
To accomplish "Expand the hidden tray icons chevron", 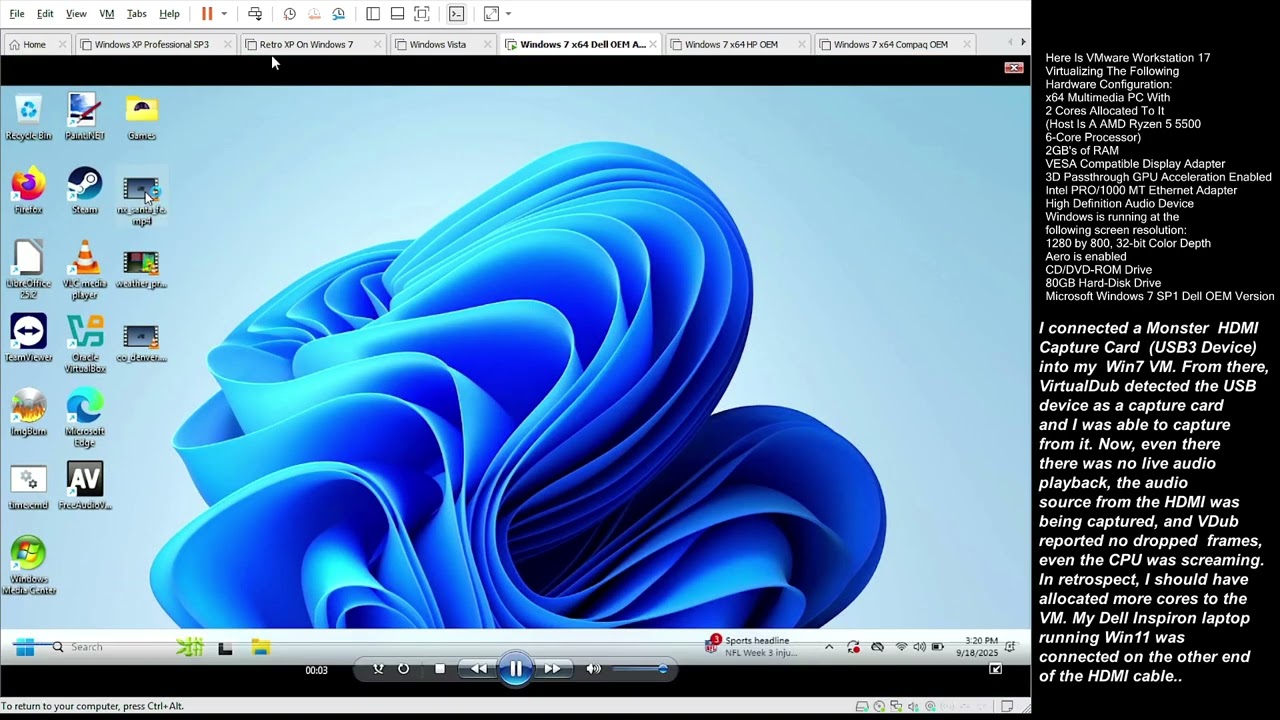I will [829, 647].
